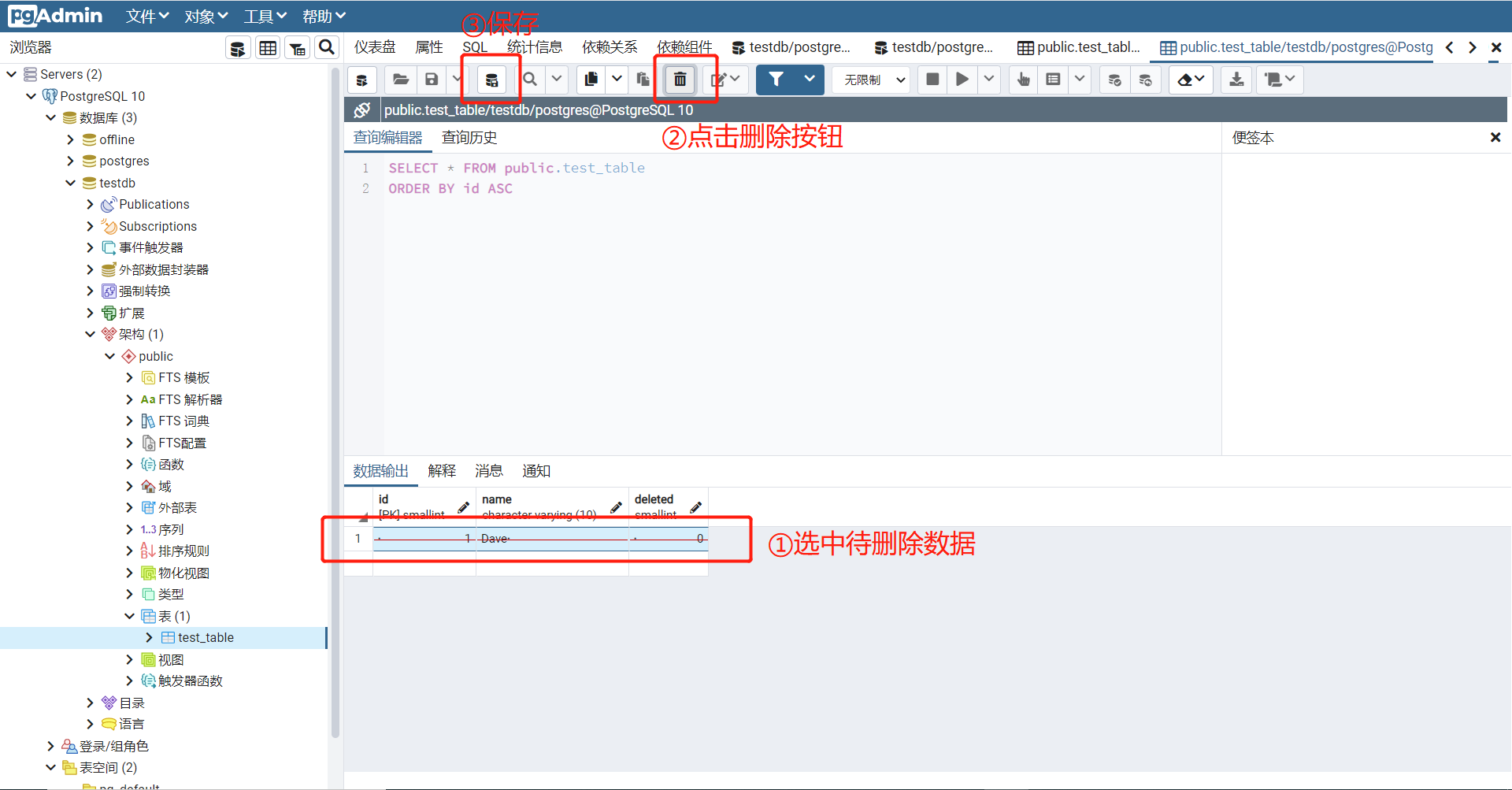Image resolution: width=1512 pixels, height=790 pixels.
Task: Open a file using the open folder icon
Action: 401,79
